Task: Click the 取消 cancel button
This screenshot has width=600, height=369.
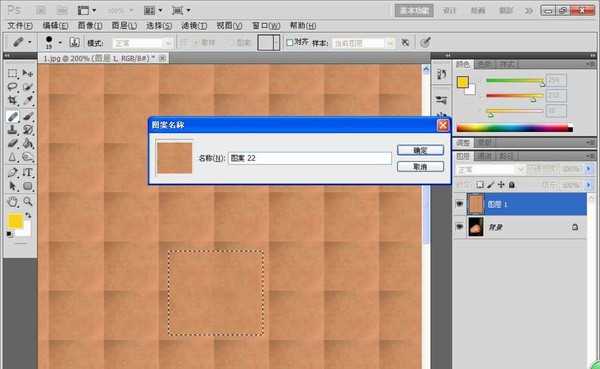Action: pyautogui.click(x=420, y=167)
